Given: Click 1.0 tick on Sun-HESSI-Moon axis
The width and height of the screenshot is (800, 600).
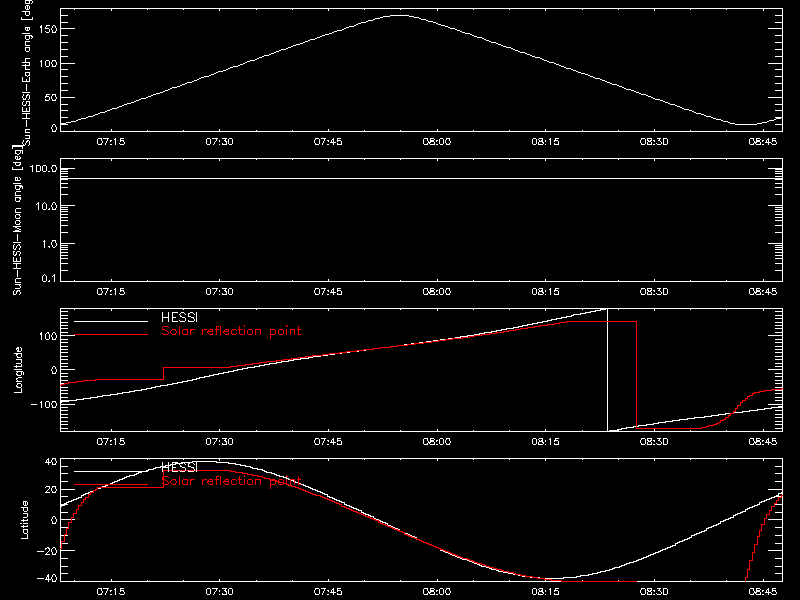Looking at the screenshot, I should click(x=49, y=244).
